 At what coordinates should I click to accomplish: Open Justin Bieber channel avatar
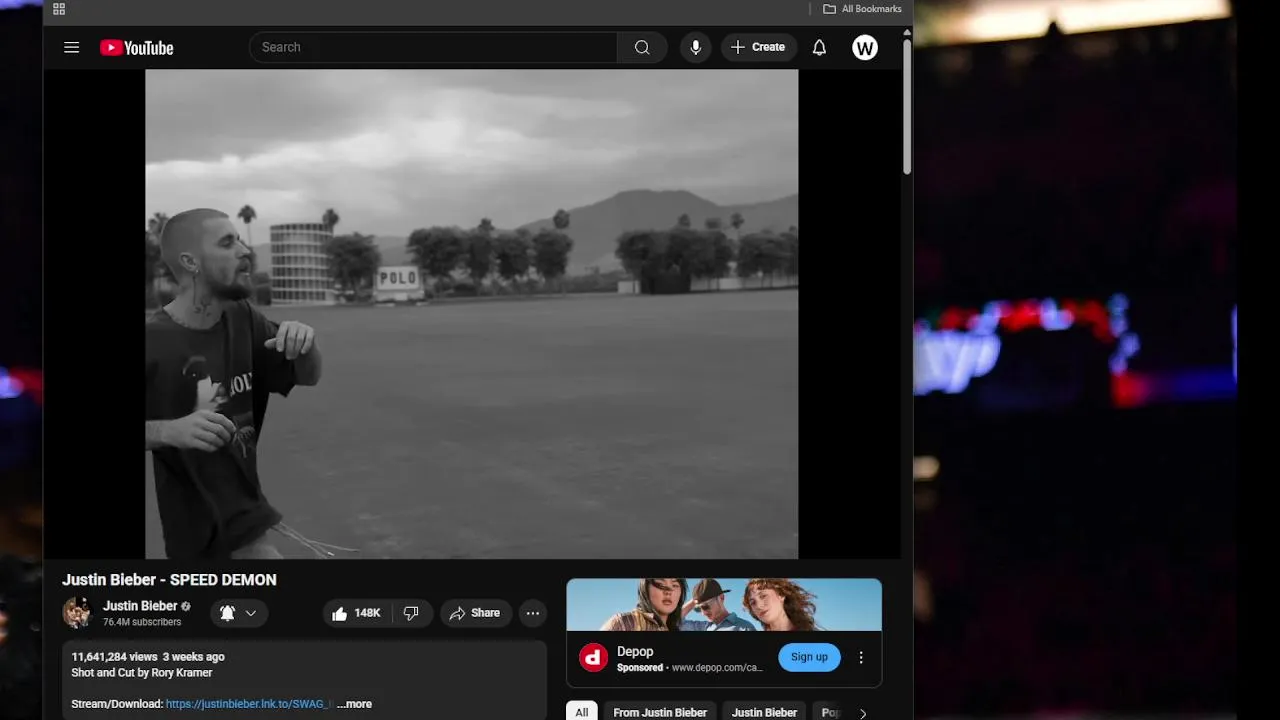click(x=77, y=613)
